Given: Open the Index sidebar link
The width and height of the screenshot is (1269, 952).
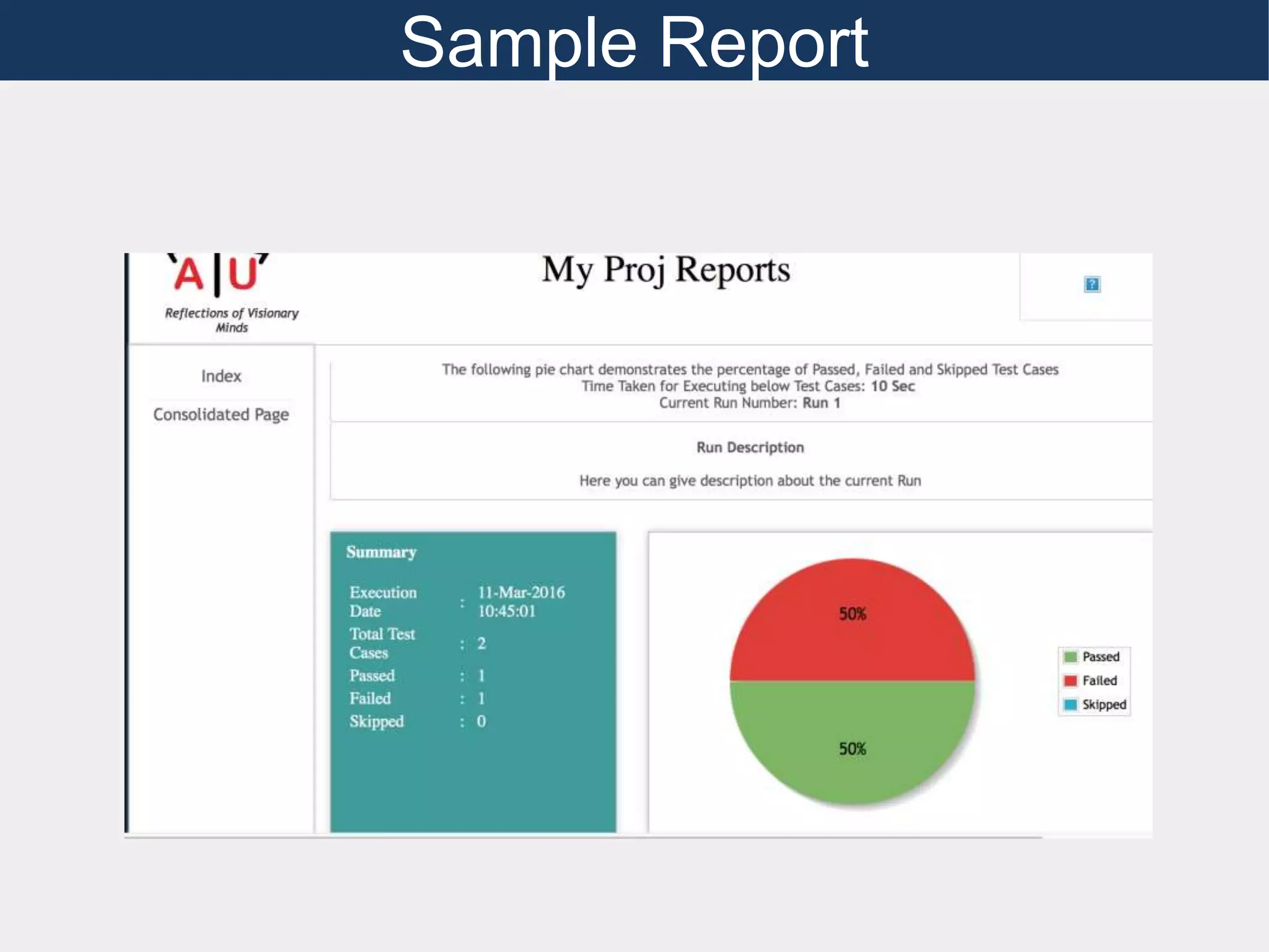Looking at the screenshot, I should (x=221, y=376).
